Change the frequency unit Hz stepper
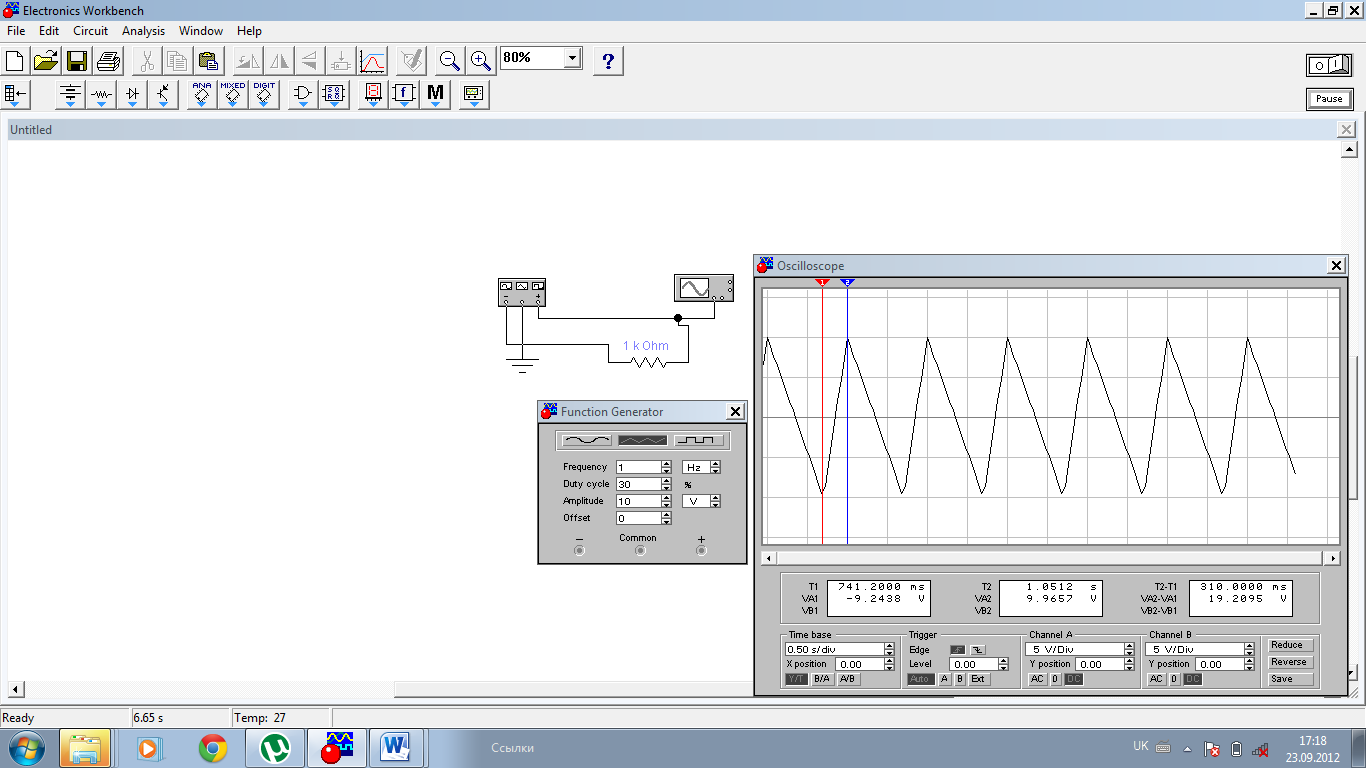 (x=715, y=467)
